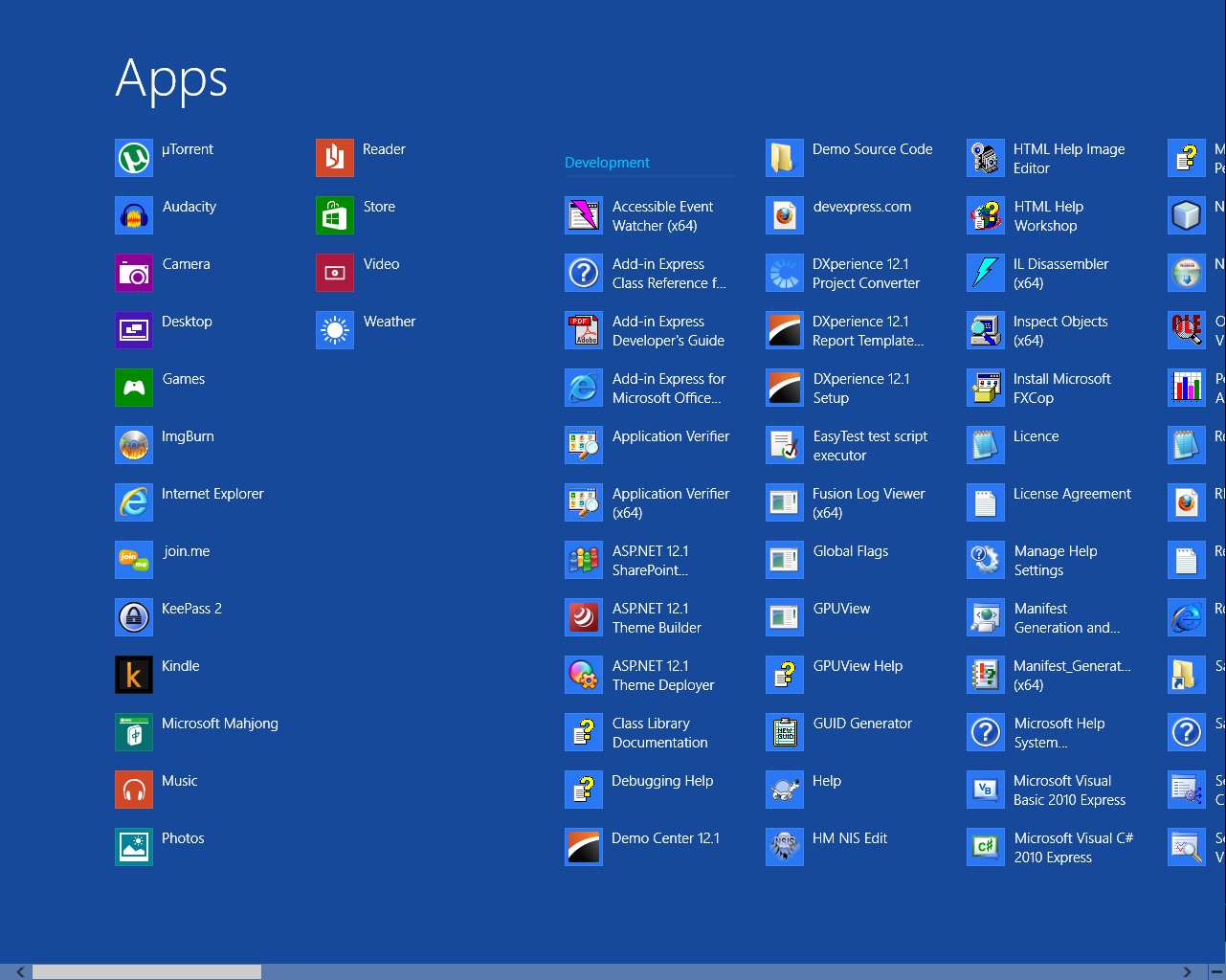The height and width of the screenshot is (980, 1226).
Task: Open DXperience 12.1 Setup label
Action: point(861,389)
